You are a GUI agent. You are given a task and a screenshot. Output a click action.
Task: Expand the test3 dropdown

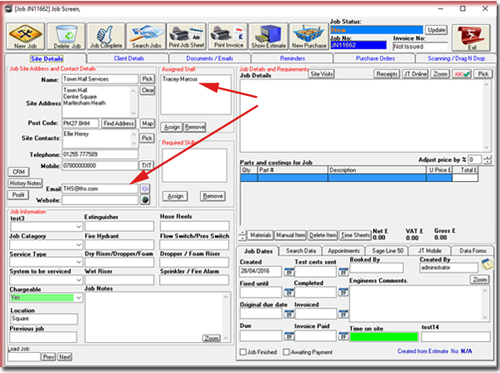tap(78, 227)
